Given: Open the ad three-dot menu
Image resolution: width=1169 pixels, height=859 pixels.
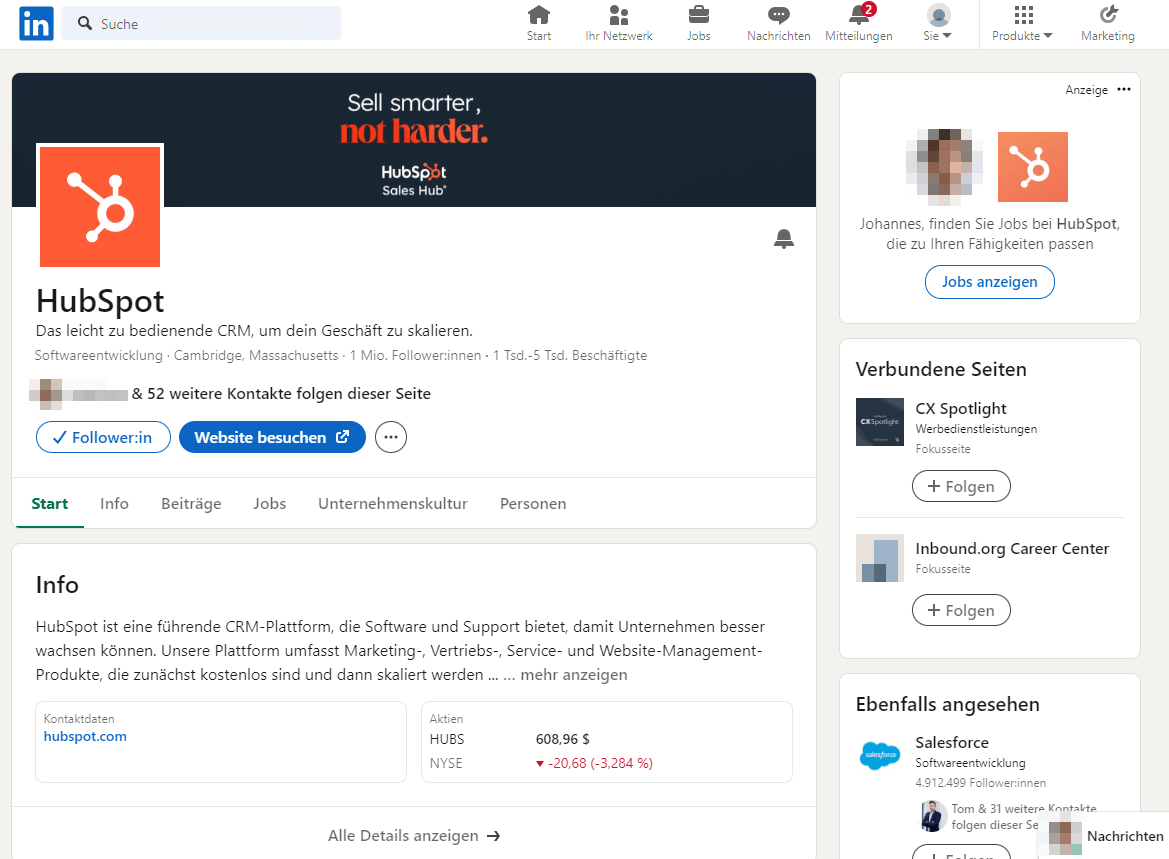Looking at the screenshot, I should [x=1124, y=89].
